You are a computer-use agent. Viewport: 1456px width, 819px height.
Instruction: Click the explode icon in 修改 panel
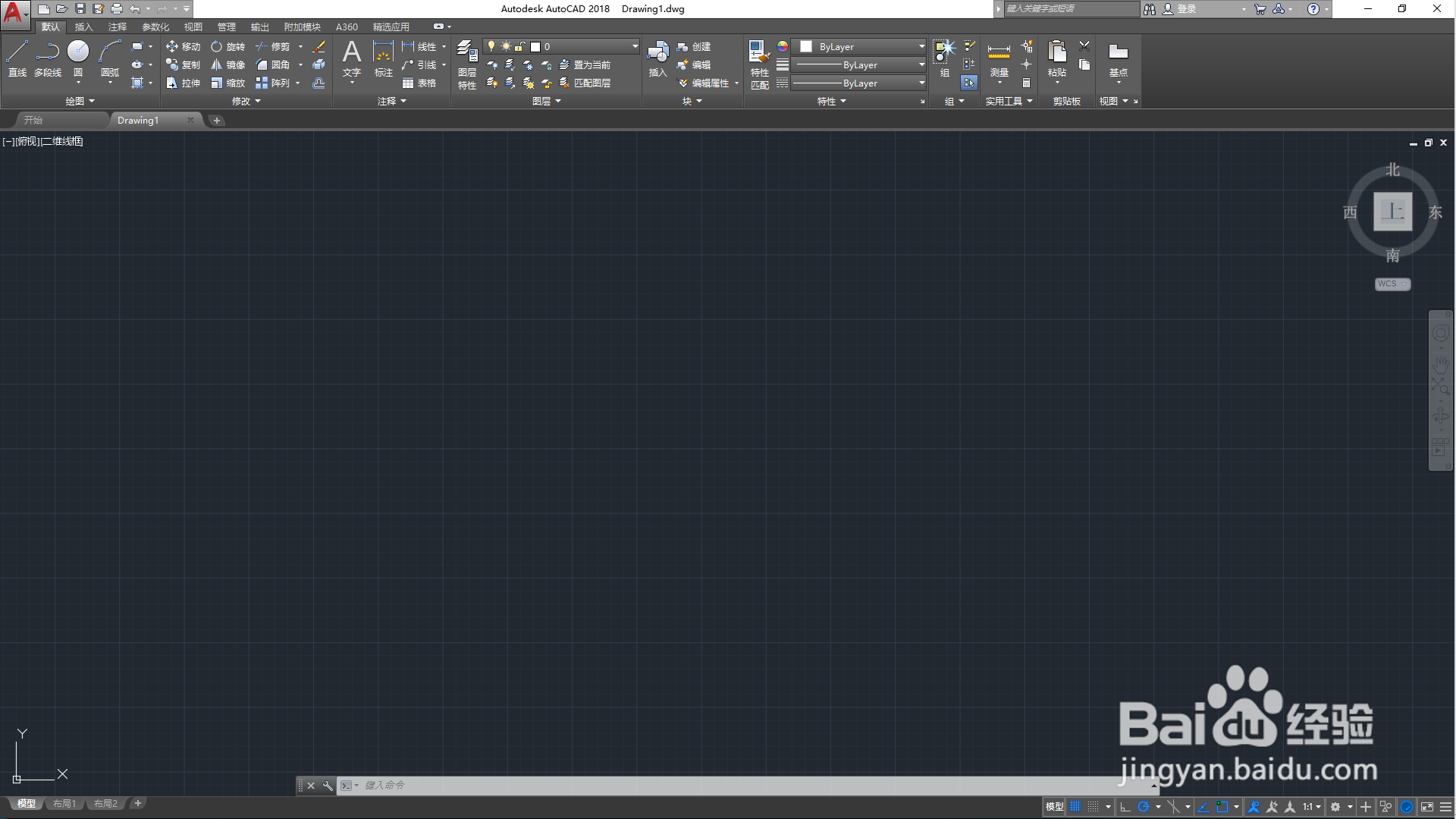[x=319, y=64]
